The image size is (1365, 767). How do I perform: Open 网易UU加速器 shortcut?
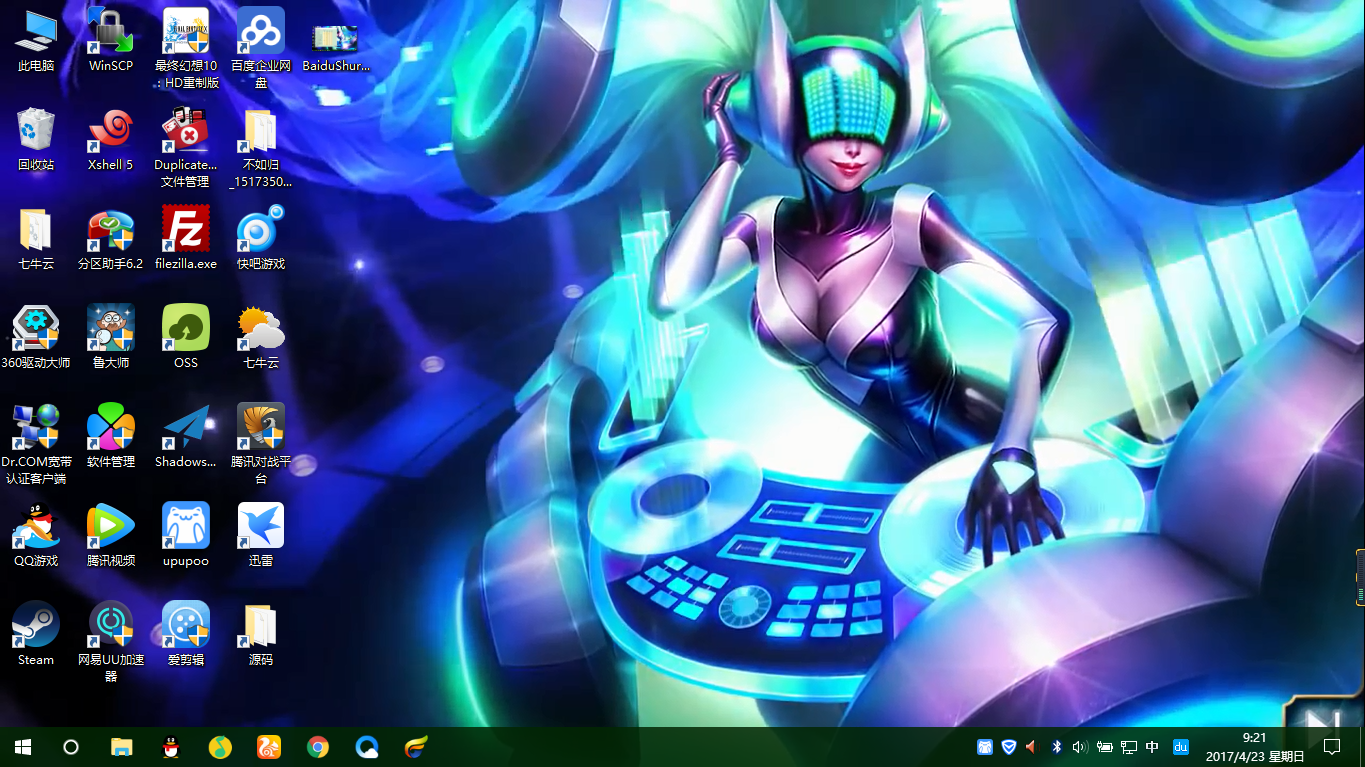click(111, 642)
